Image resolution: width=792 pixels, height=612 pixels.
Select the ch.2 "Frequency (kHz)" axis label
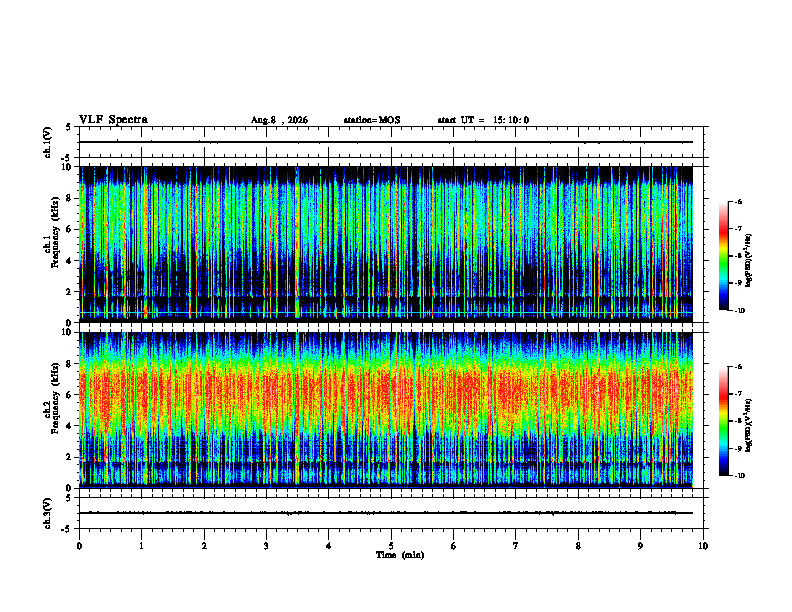56,398
